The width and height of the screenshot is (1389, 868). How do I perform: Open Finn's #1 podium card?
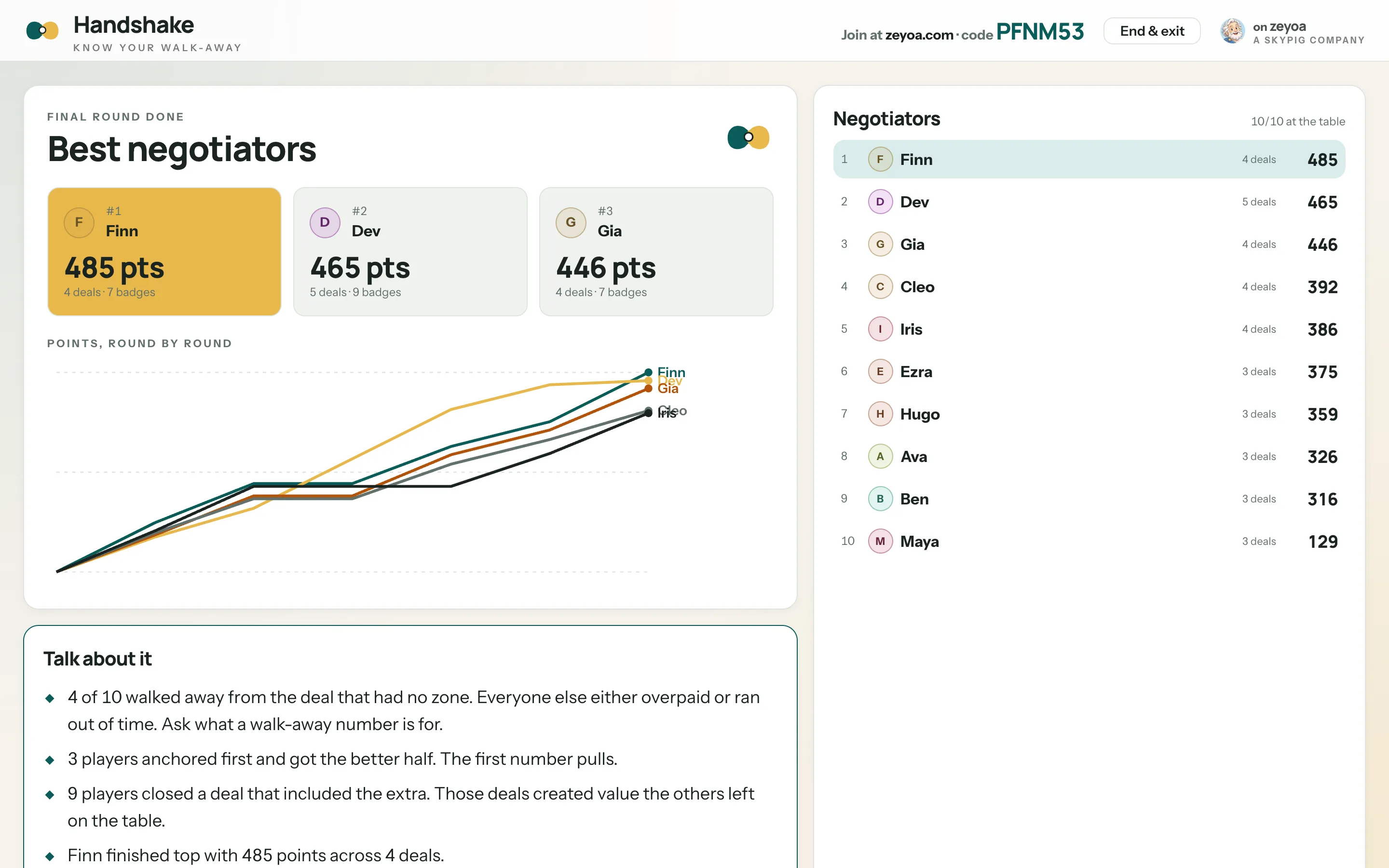click(x=164, y=251)
